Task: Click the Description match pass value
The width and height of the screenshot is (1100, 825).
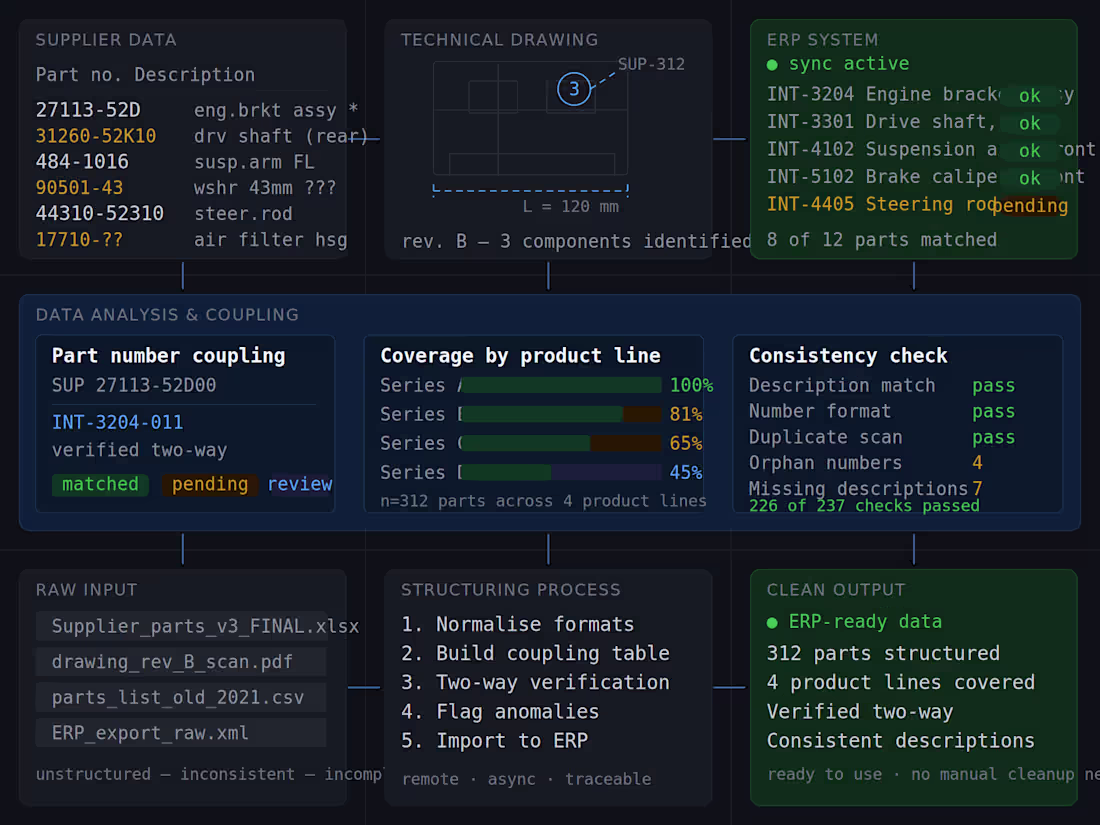Action: pos(993,386)
